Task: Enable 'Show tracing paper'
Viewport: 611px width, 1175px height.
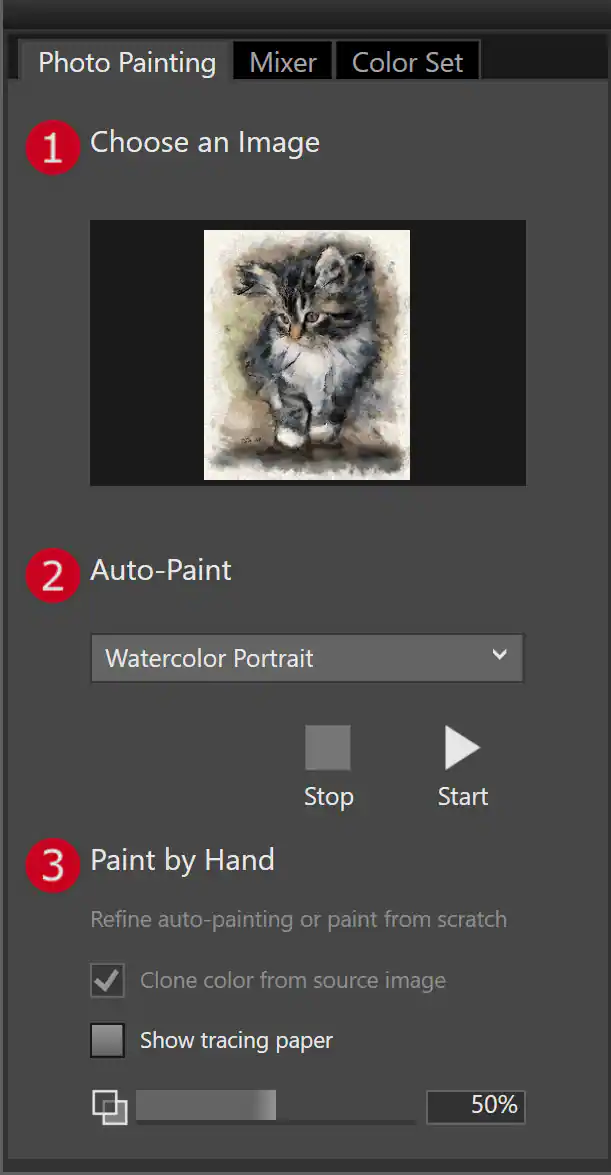Action: coord(107,1040)
